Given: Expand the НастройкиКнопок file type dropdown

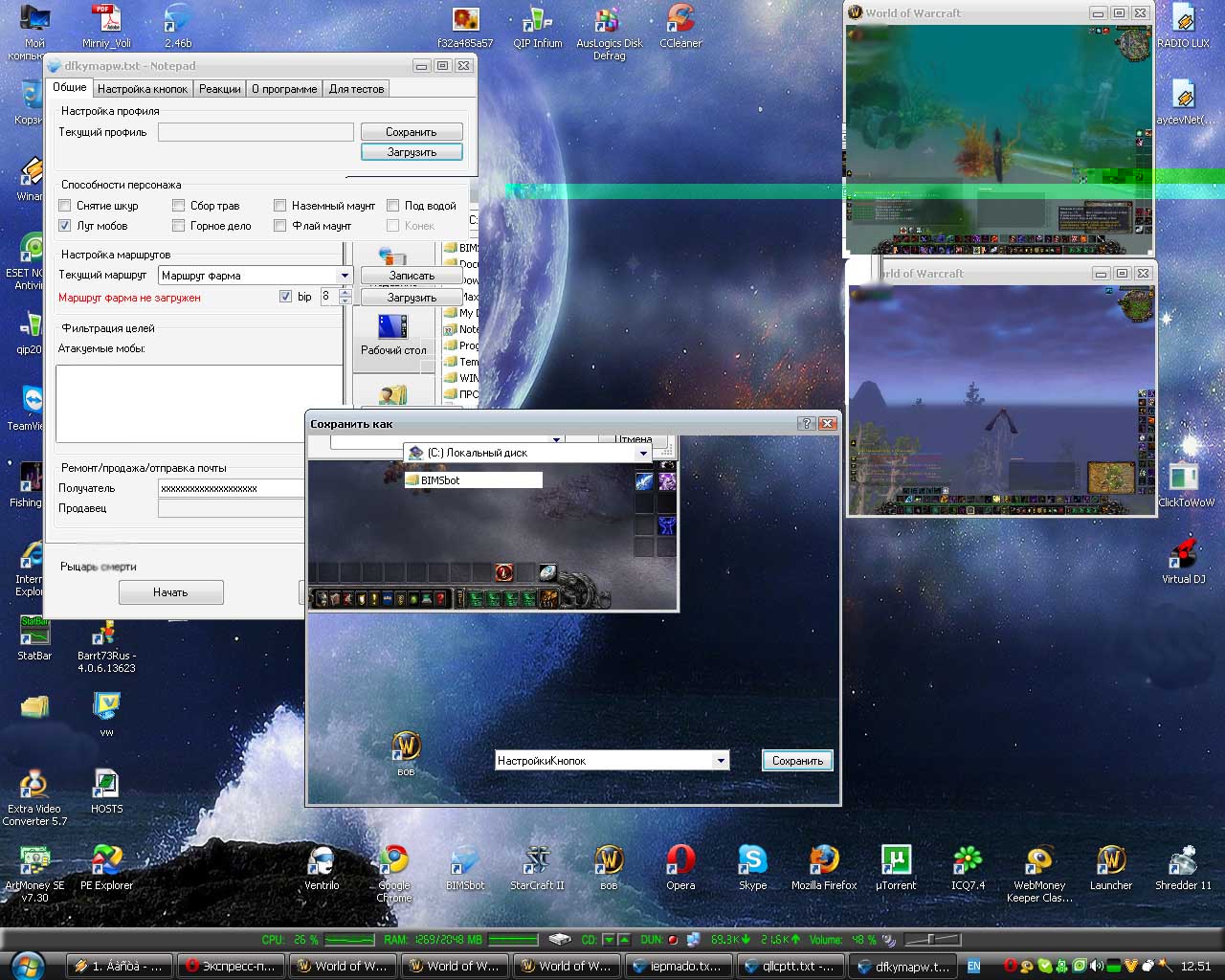Looking at the screenshot, I should (x=720, y=761).
